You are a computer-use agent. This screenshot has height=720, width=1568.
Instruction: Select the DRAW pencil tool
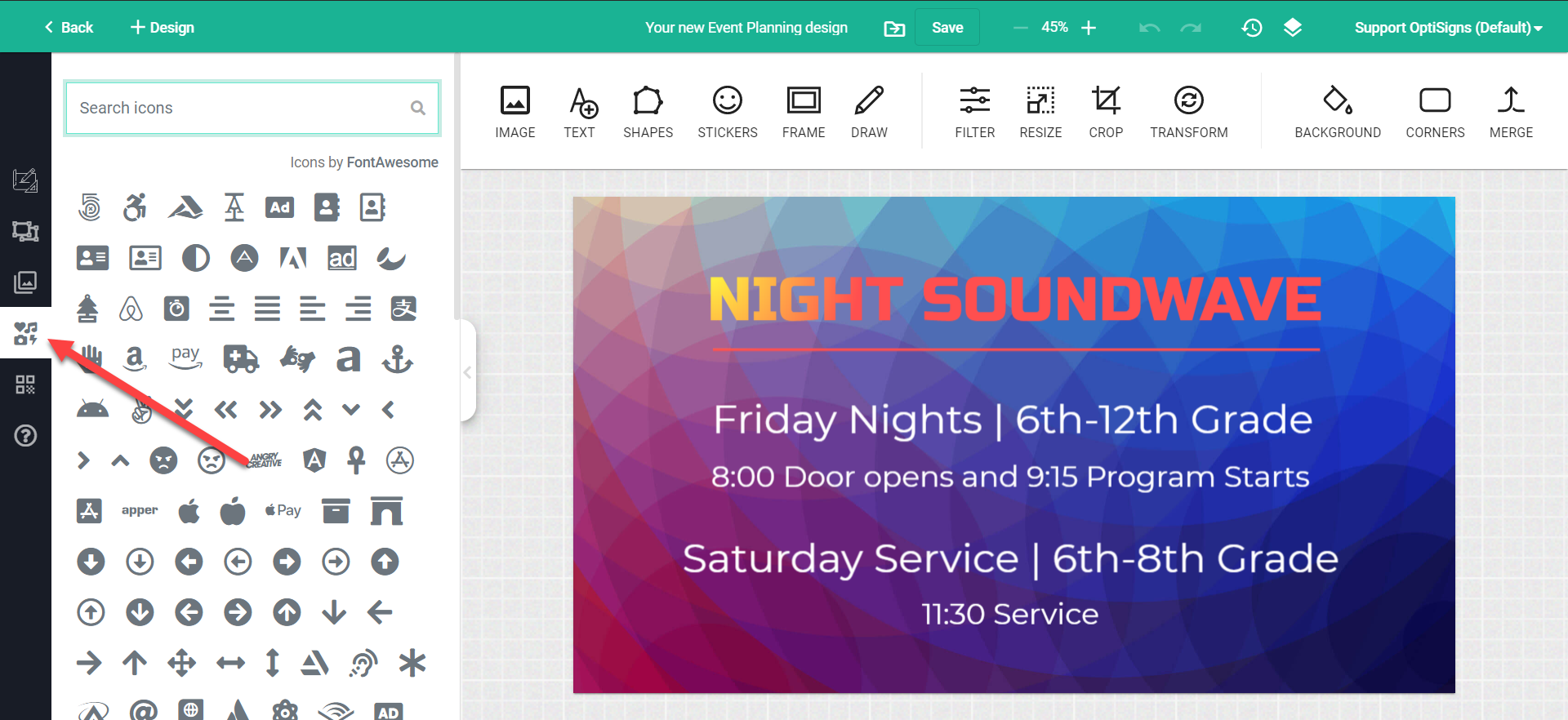click(869, 112)
